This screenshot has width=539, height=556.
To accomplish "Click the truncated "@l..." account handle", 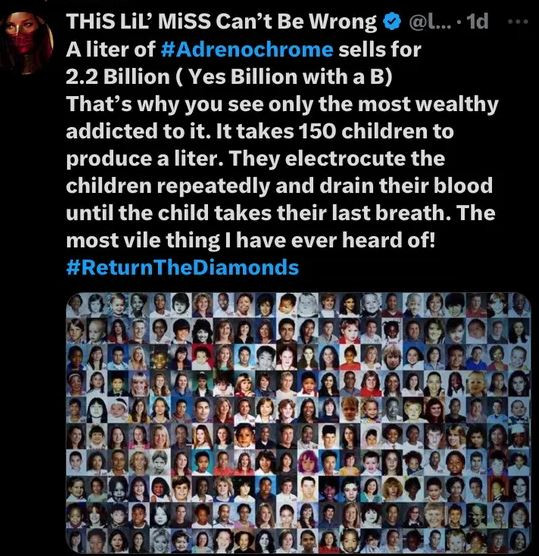I will (x=430, y=22).
